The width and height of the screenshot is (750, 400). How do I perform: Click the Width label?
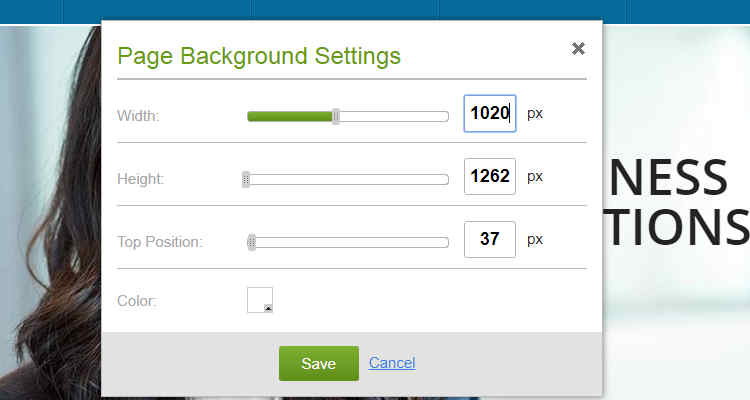point(138,116)
